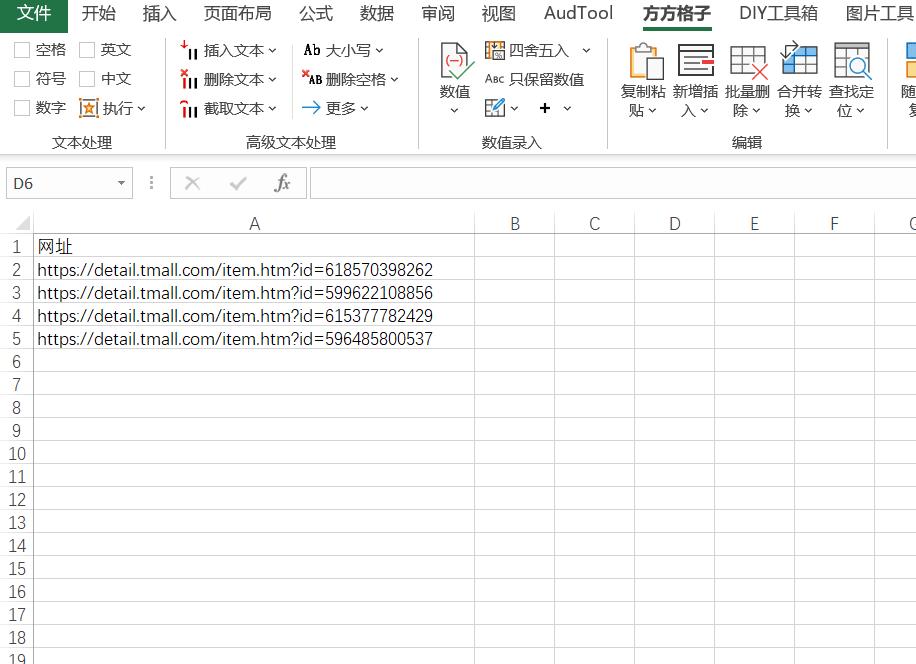Click the 删除空格 remove spaces icon
This screenshot has height=664, width=916.
coord(312,78)
